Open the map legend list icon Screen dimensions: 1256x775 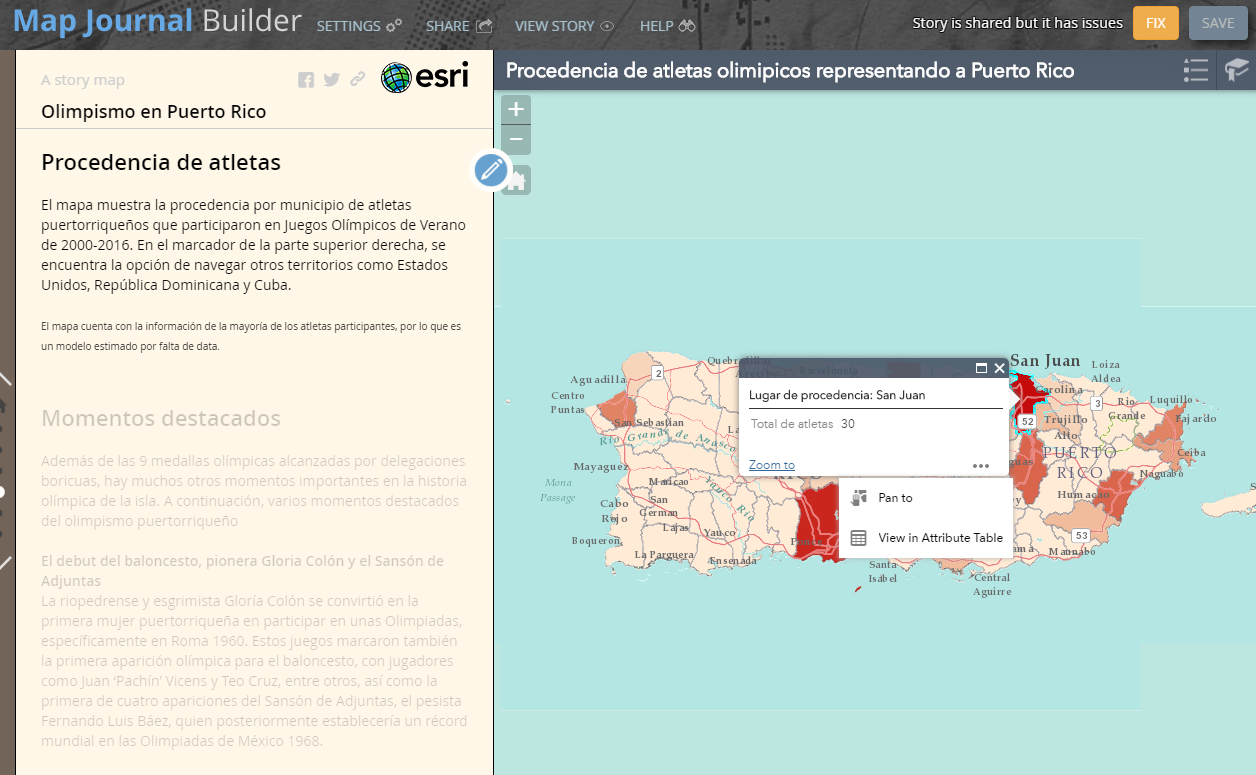click(x=1195, y=70)
